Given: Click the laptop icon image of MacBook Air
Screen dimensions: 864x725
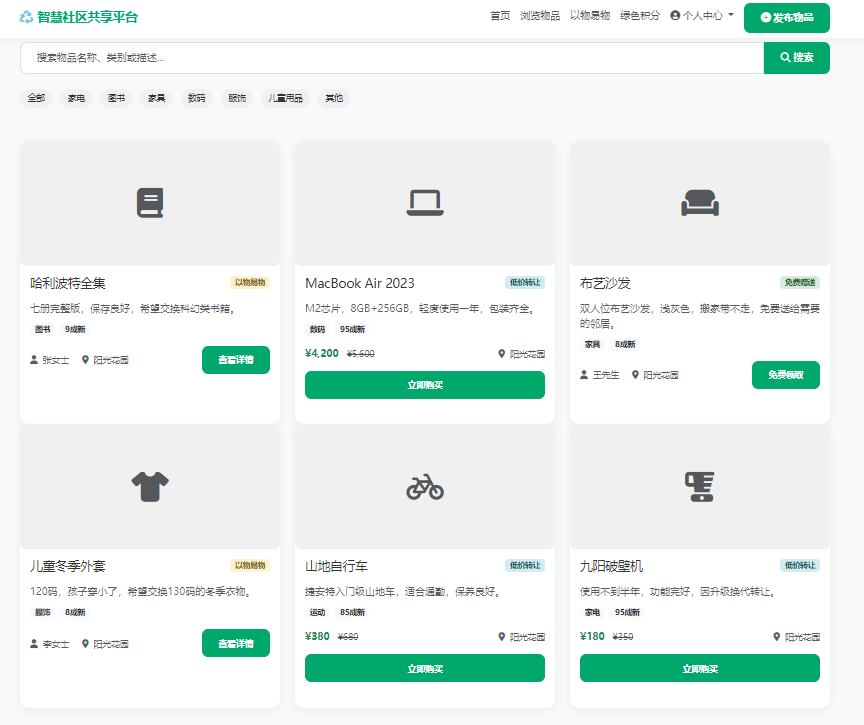Looking at the screenshot, I should 425,203.
